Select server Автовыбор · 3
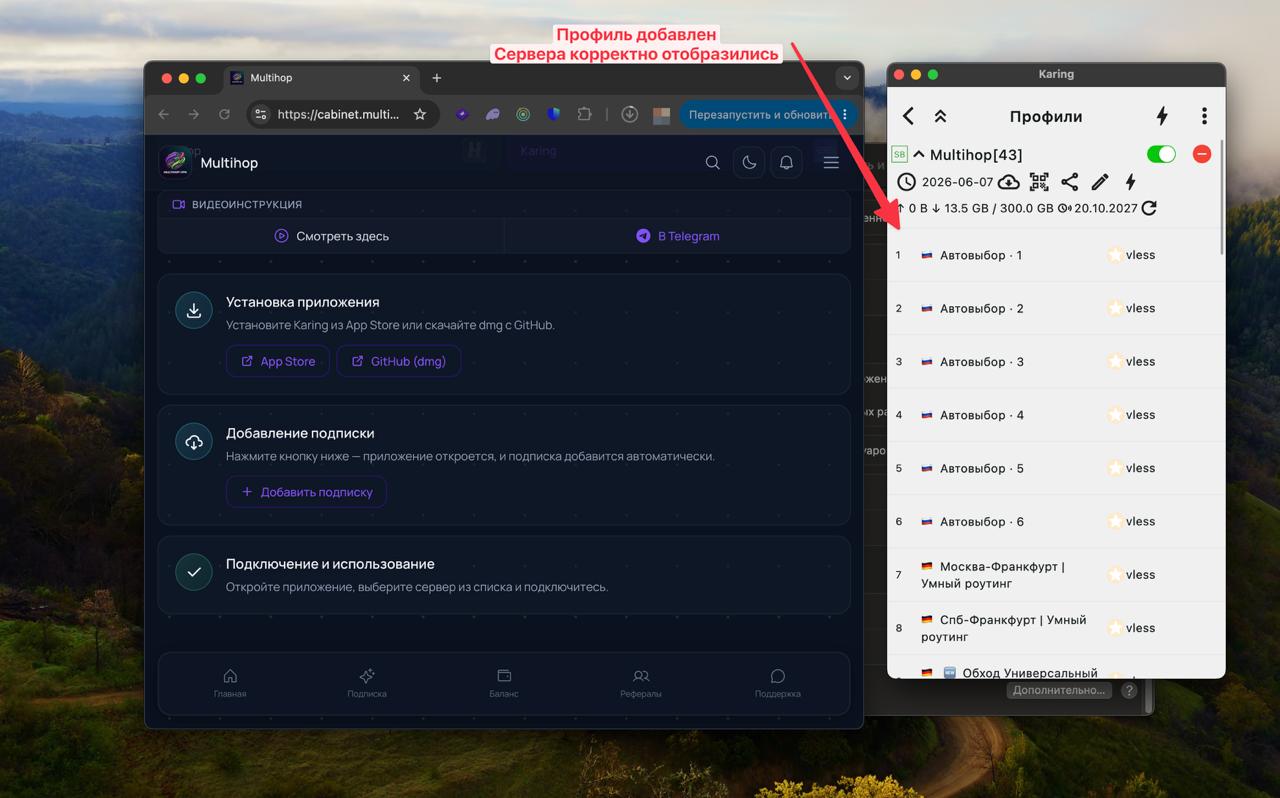This screenshot has width=1280, height=798. click(x=1055, y=361)
